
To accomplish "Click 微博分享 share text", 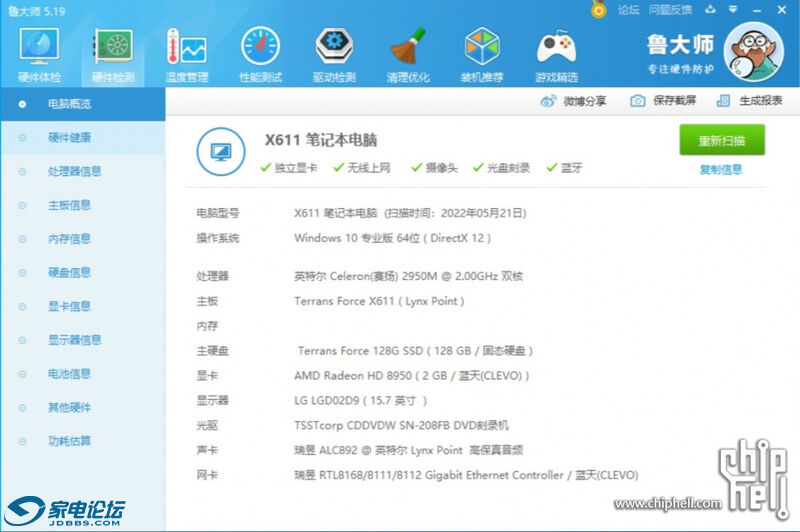I will (x=585, y=101).
